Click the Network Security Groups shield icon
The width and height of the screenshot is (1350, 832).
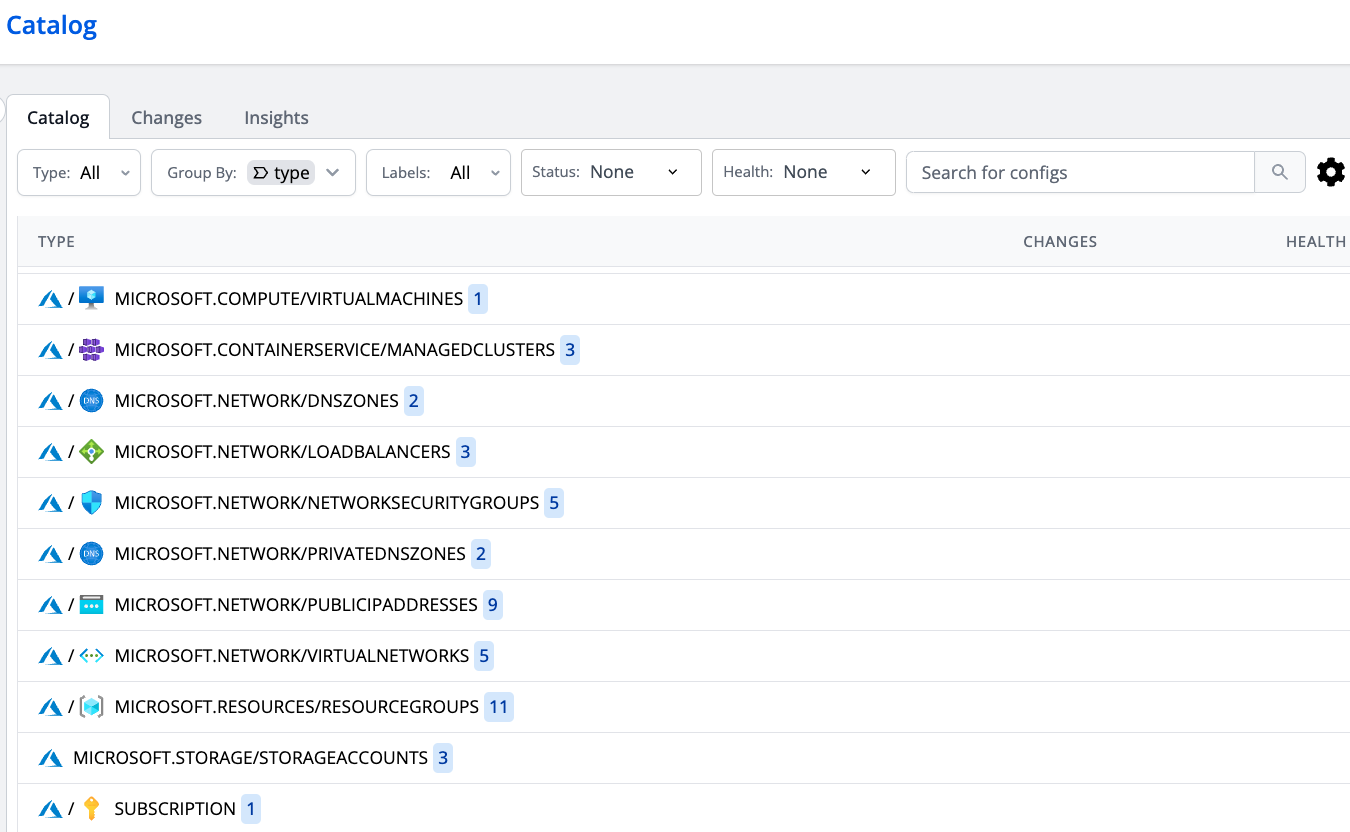[91, 503]
